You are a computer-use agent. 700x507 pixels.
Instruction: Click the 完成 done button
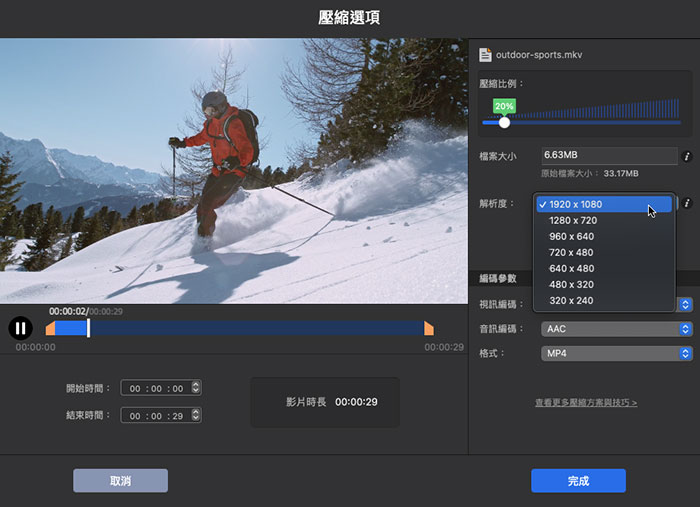pyautogui.click(x=579, y=481)
